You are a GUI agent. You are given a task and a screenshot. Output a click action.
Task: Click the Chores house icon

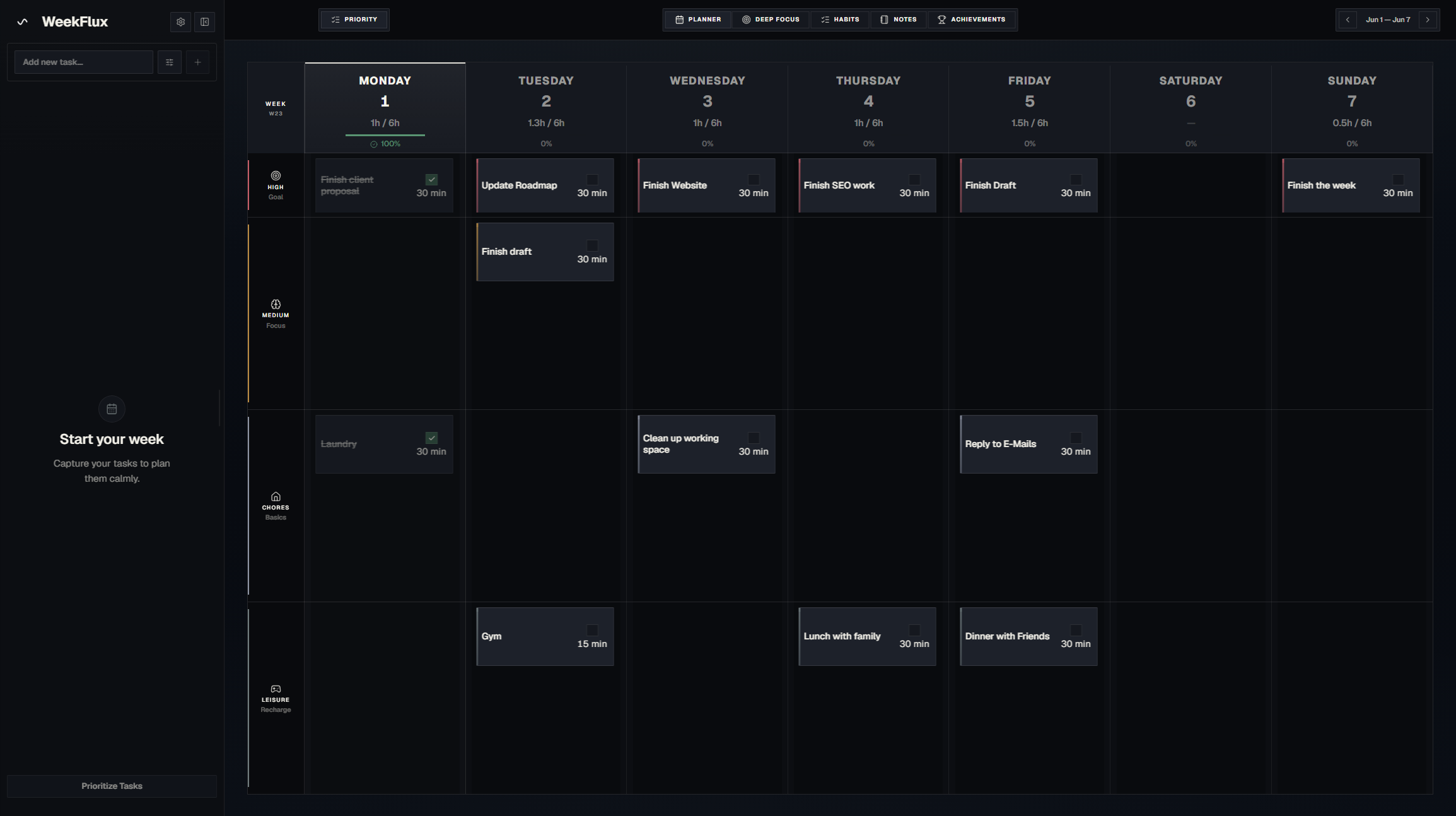pyautogui.click(x=276, y=496)
